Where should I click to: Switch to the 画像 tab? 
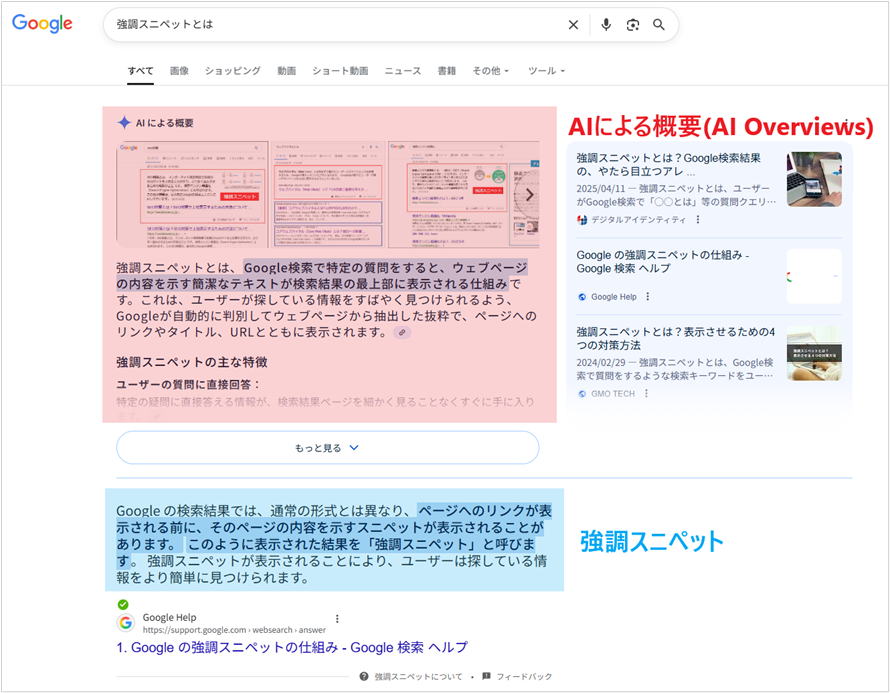(179, 71)
